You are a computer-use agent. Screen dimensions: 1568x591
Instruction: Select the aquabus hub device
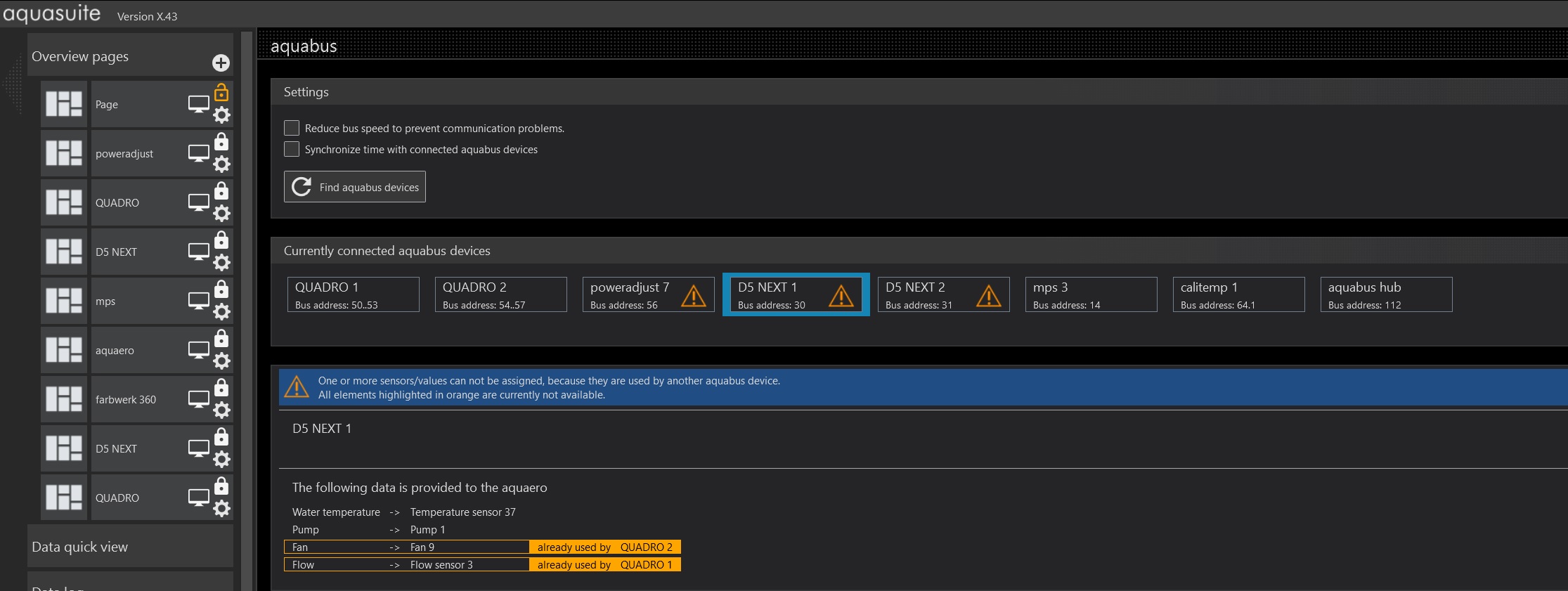[x=1386, y=294]
